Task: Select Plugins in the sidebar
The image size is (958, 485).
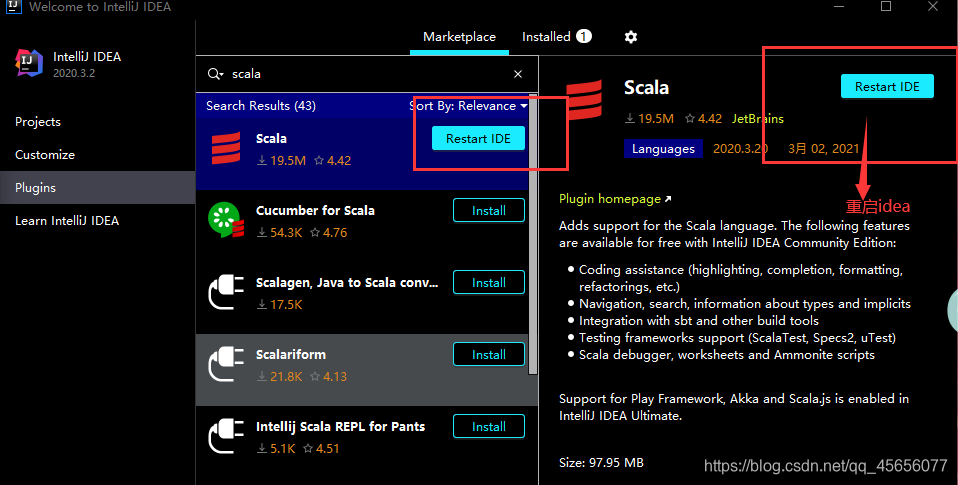Action: click(97, 188)
